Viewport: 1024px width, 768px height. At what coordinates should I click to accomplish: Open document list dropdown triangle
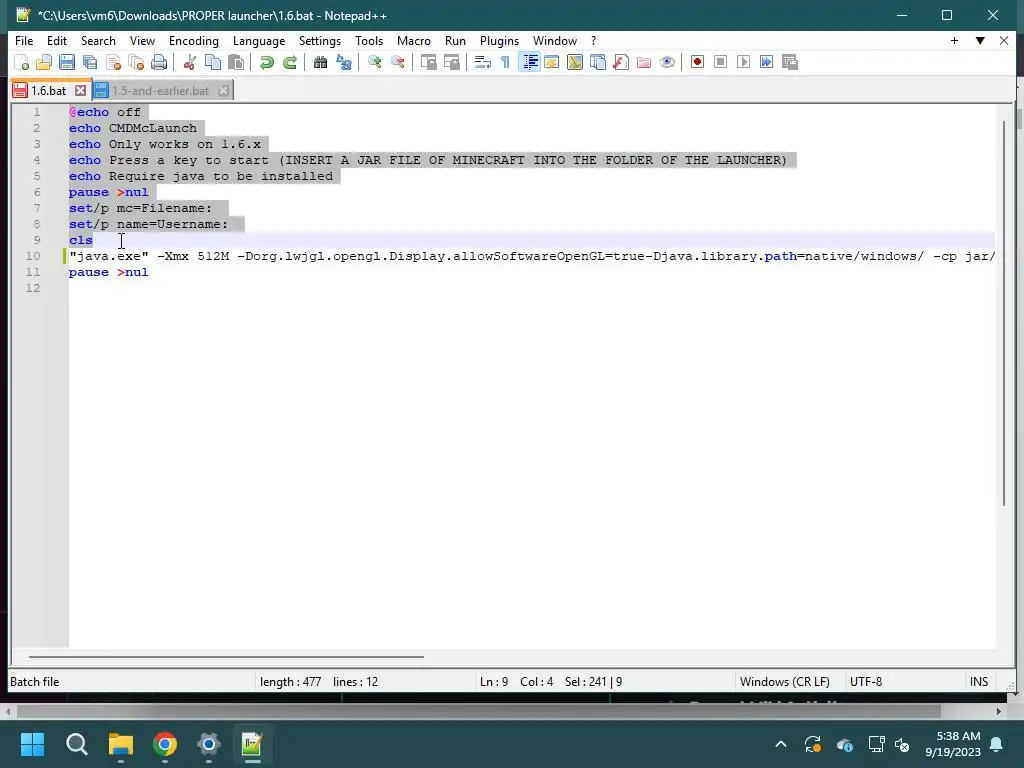click(980, 40)
